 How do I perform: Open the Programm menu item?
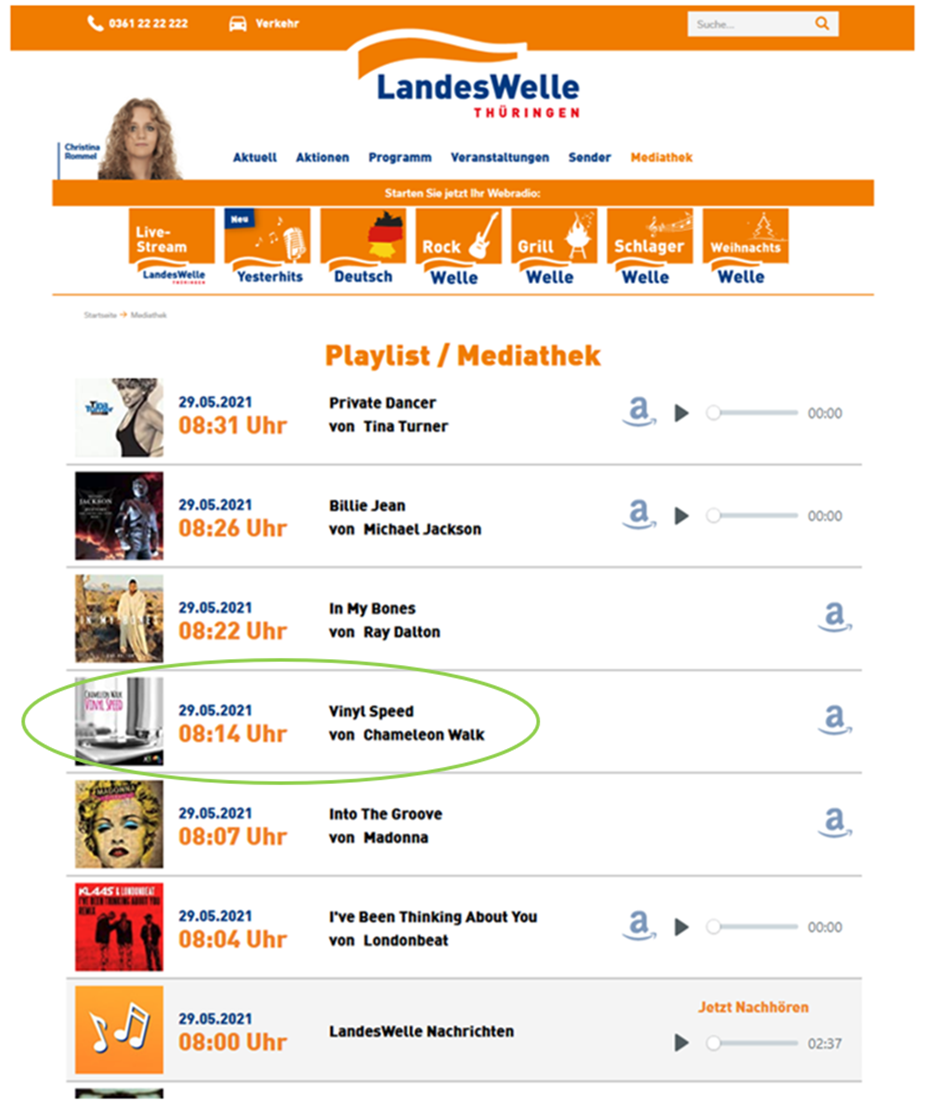tap(400, 157)
